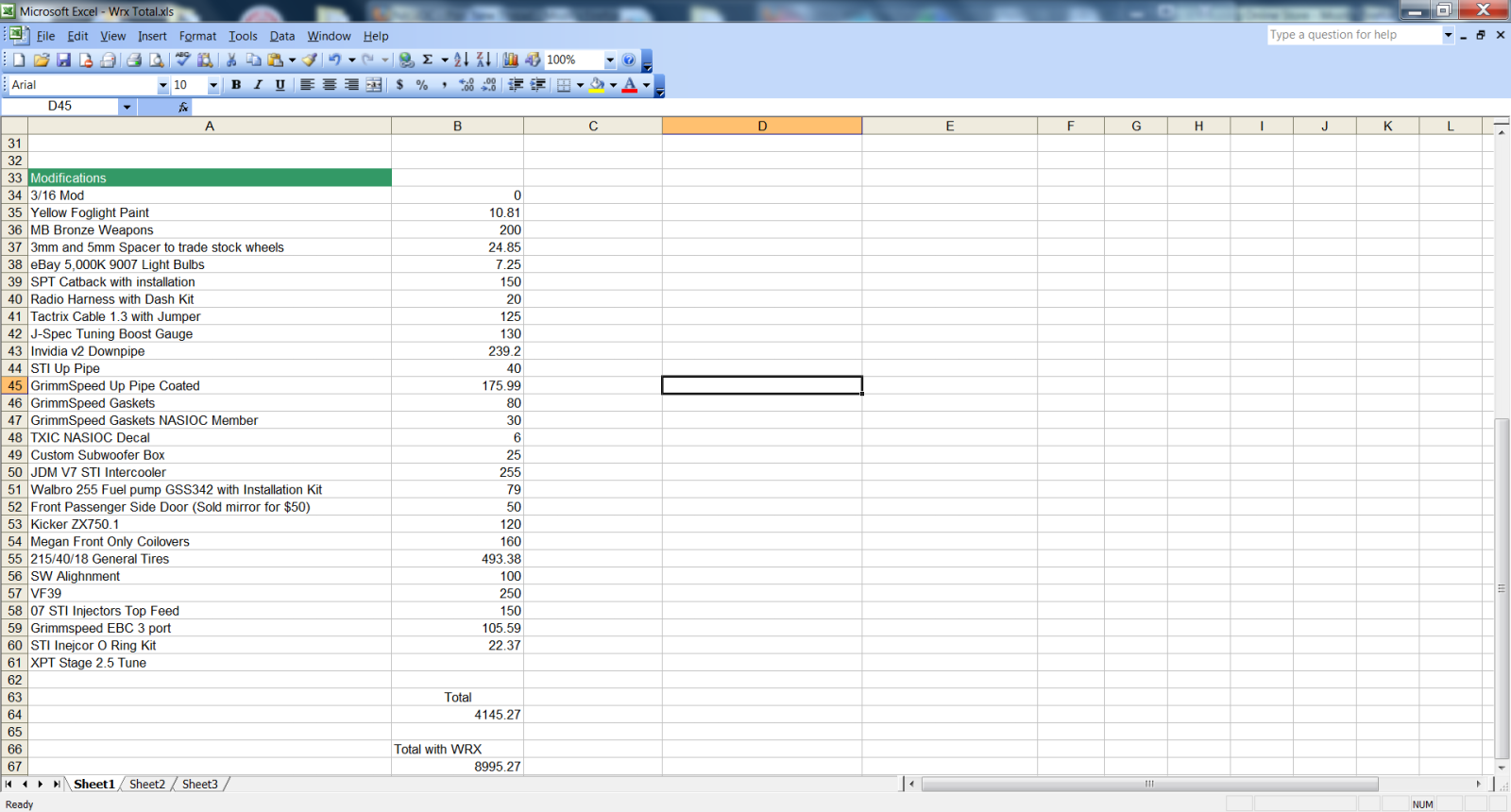
Task: Select column B header
Action: pos(457,126)
